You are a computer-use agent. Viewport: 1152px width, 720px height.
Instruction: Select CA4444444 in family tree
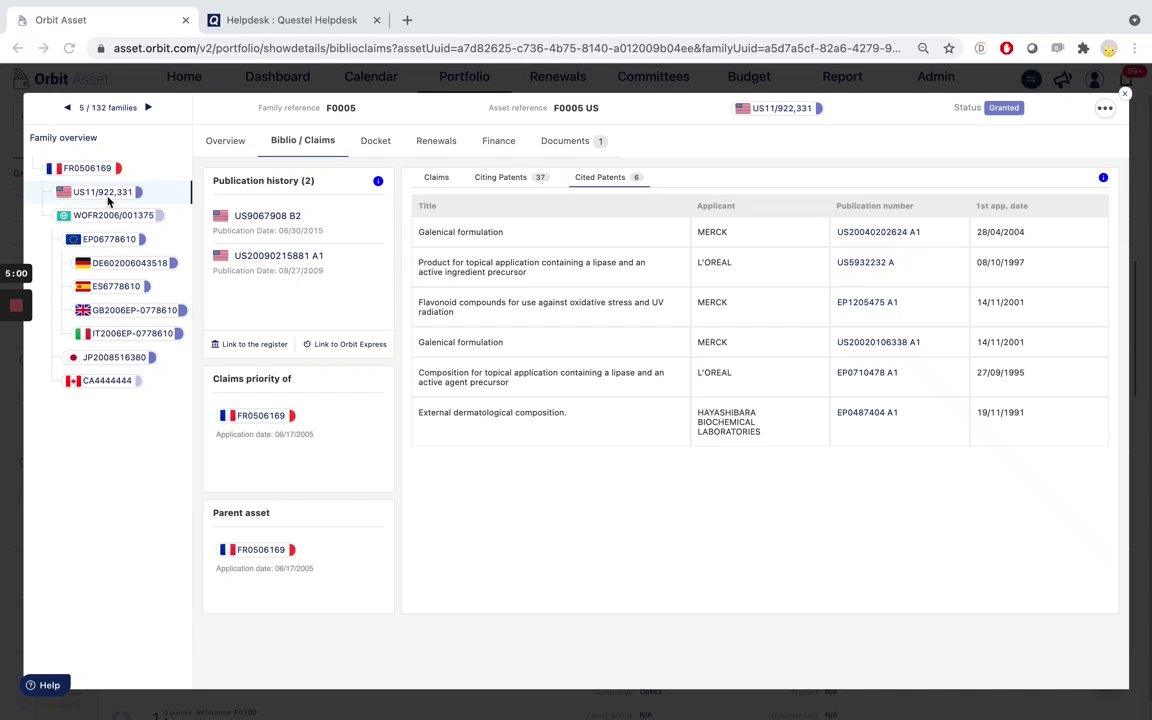pyautogui.click(x=103, y=381)
